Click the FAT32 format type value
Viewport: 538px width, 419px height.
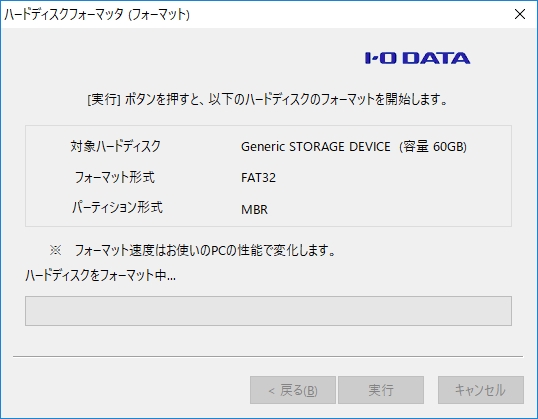point(258,178)
